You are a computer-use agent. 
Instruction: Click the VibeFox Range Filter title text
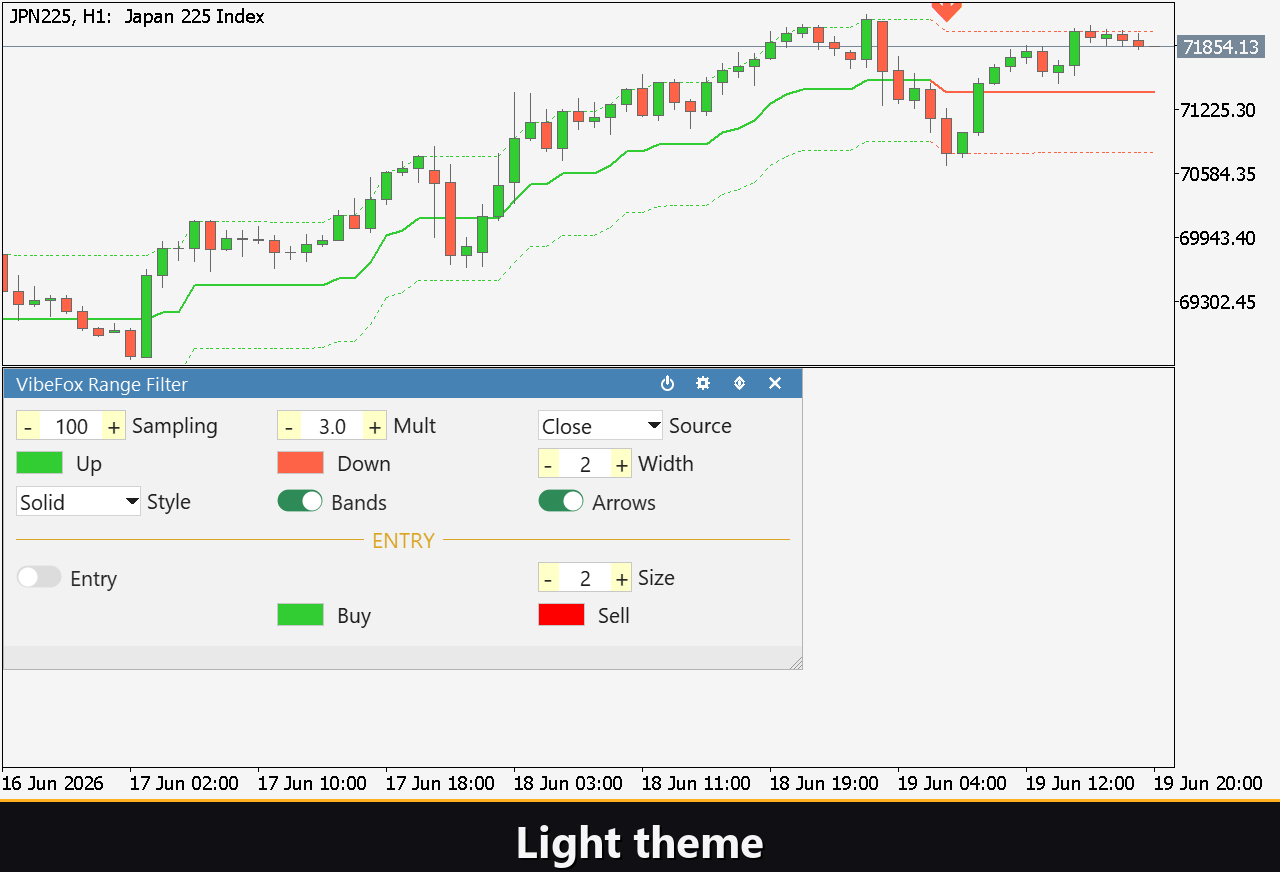tap(102, 384)
